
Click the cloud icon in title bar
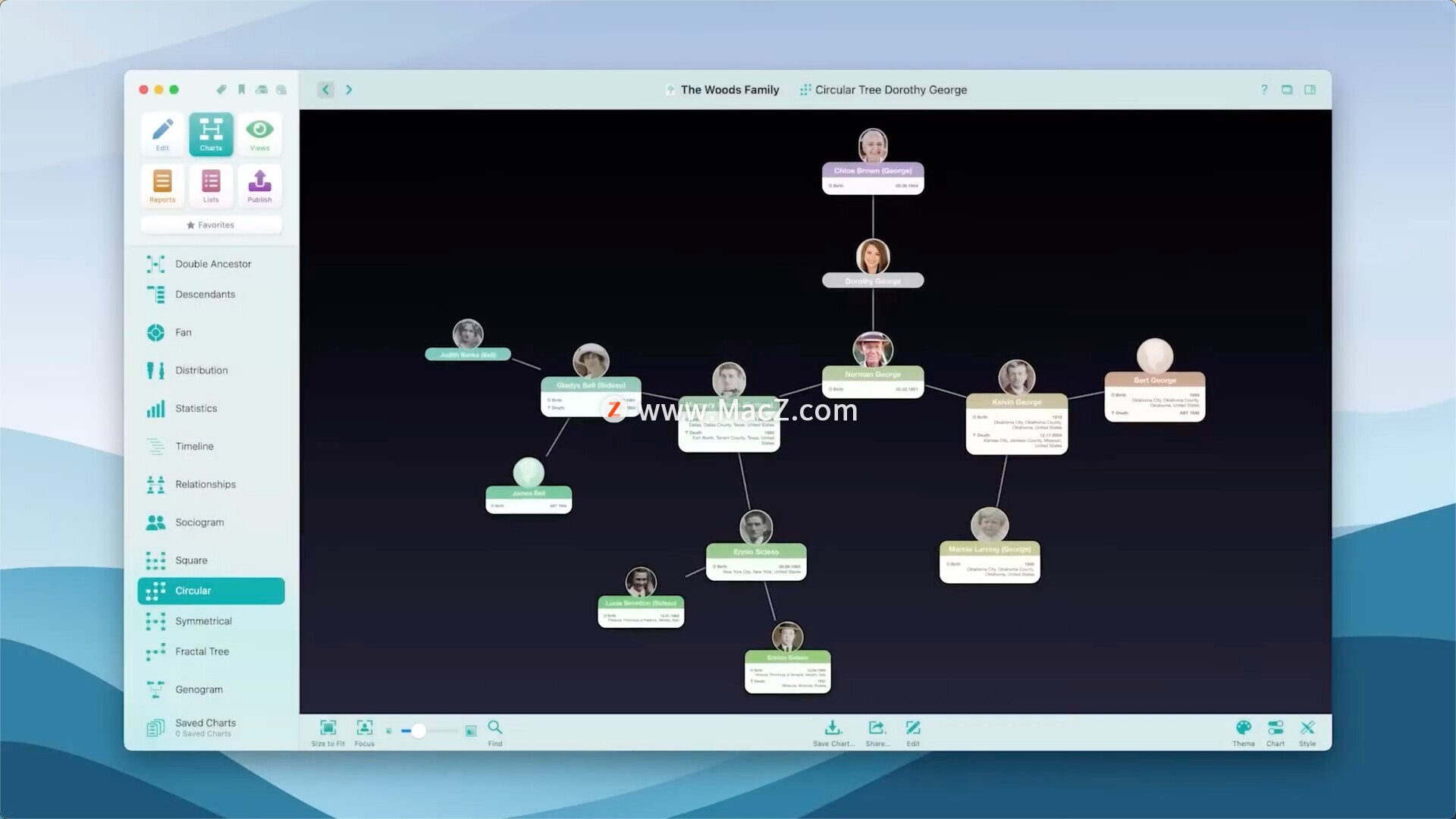tap(262, 89)
